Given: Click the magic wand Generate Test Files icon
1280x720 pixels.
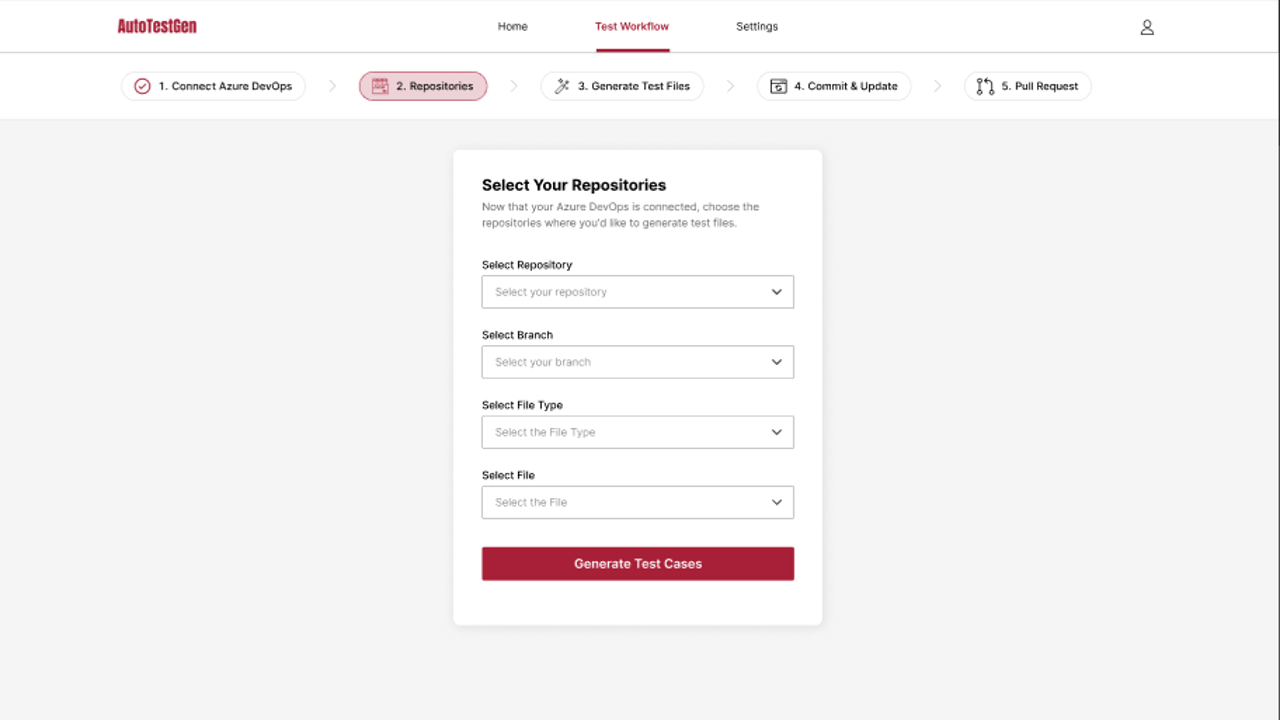Looking at the screenshot, I should click(x=562, y=86).
